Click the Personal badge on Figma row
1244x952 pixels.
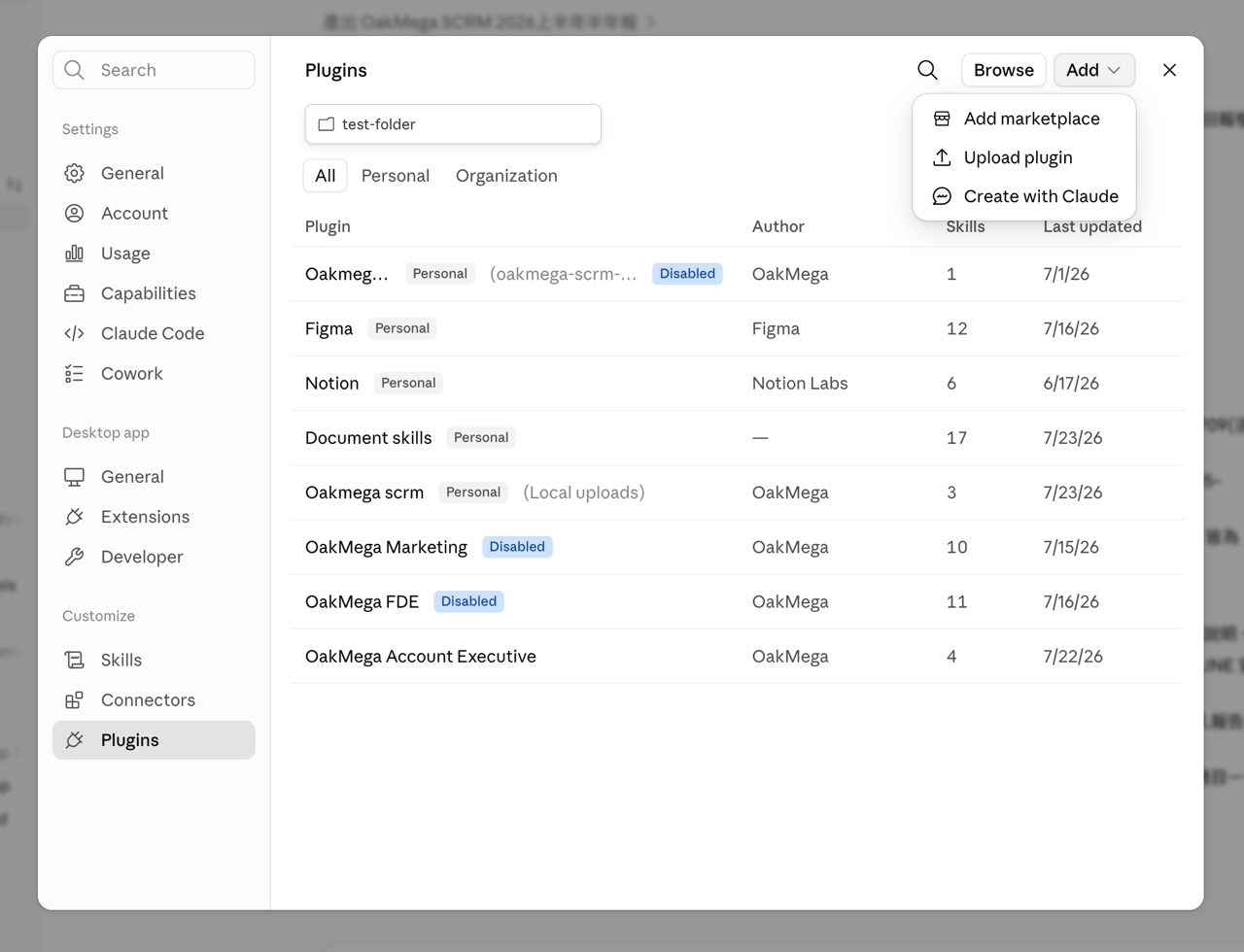[x=402, y=328]
